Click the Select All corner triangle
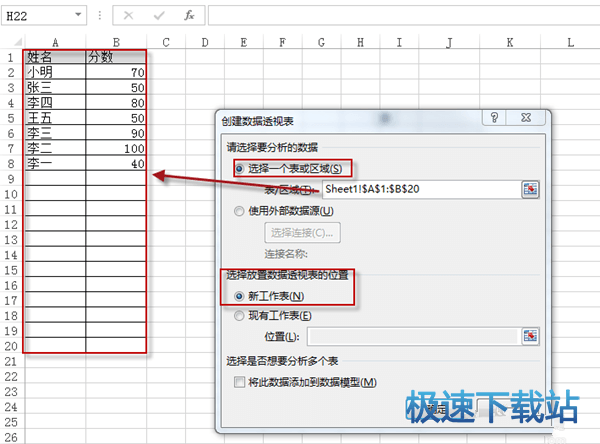Image resolution: width=600 pixels, height=444 pixels. pyautogui.click(x=18, y=42)
